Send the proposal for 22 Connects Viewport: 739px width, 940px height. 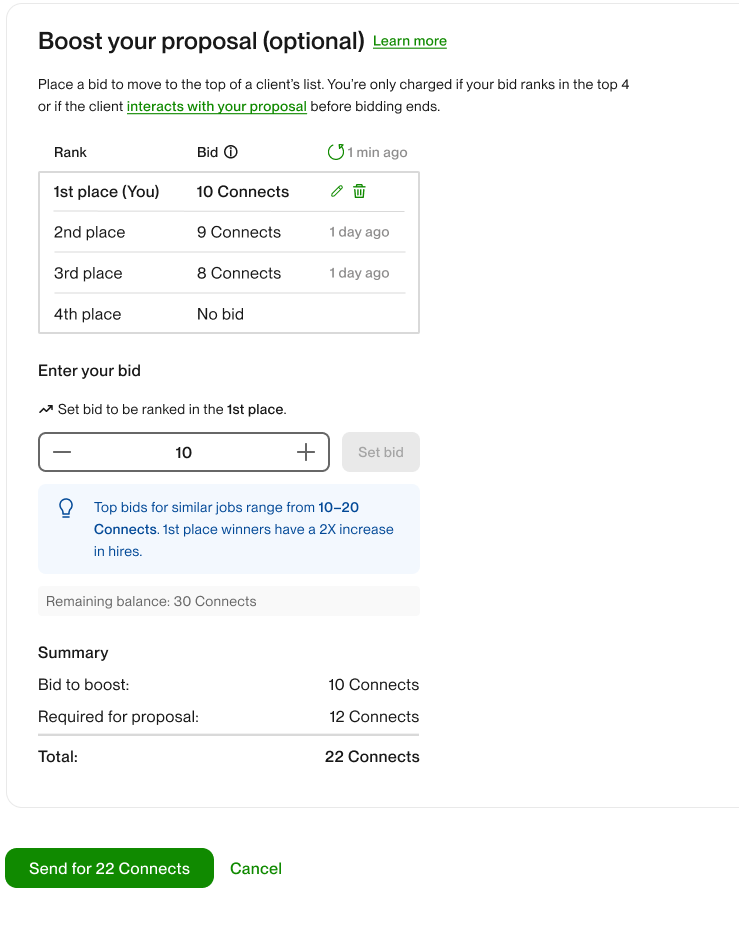click(x=109, y=868)
